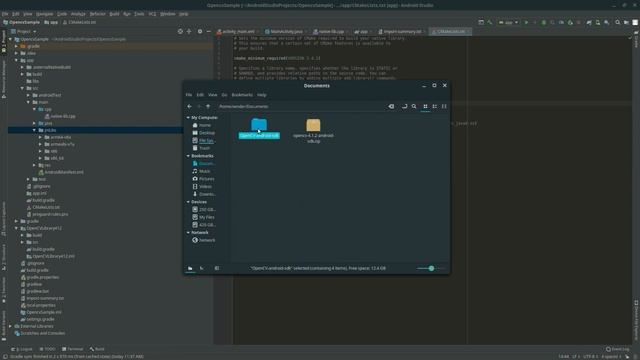Hide the file manager sidebar

click(x=217, y=268)
